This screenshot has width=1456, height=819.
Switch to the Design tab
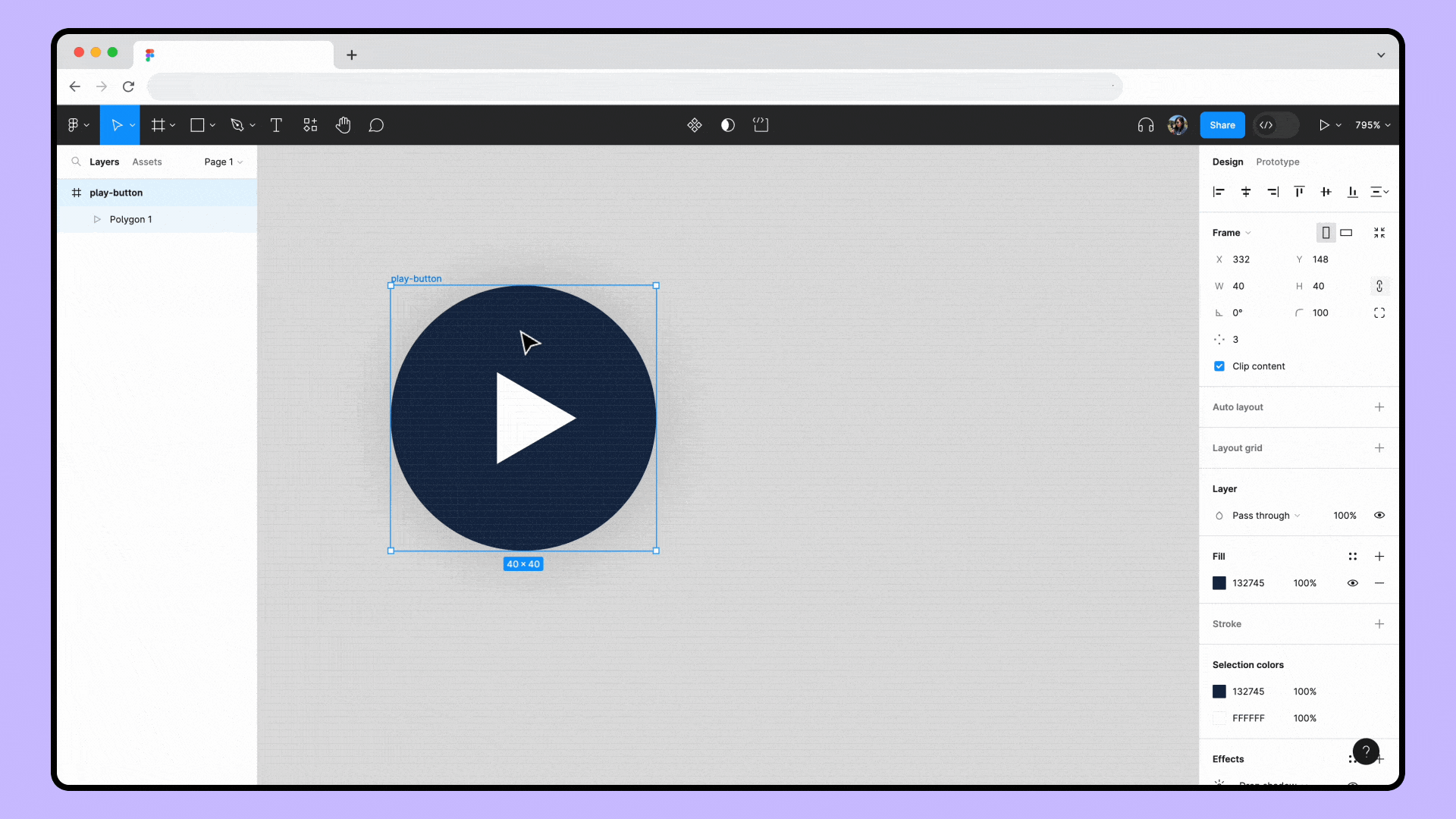1227,161
